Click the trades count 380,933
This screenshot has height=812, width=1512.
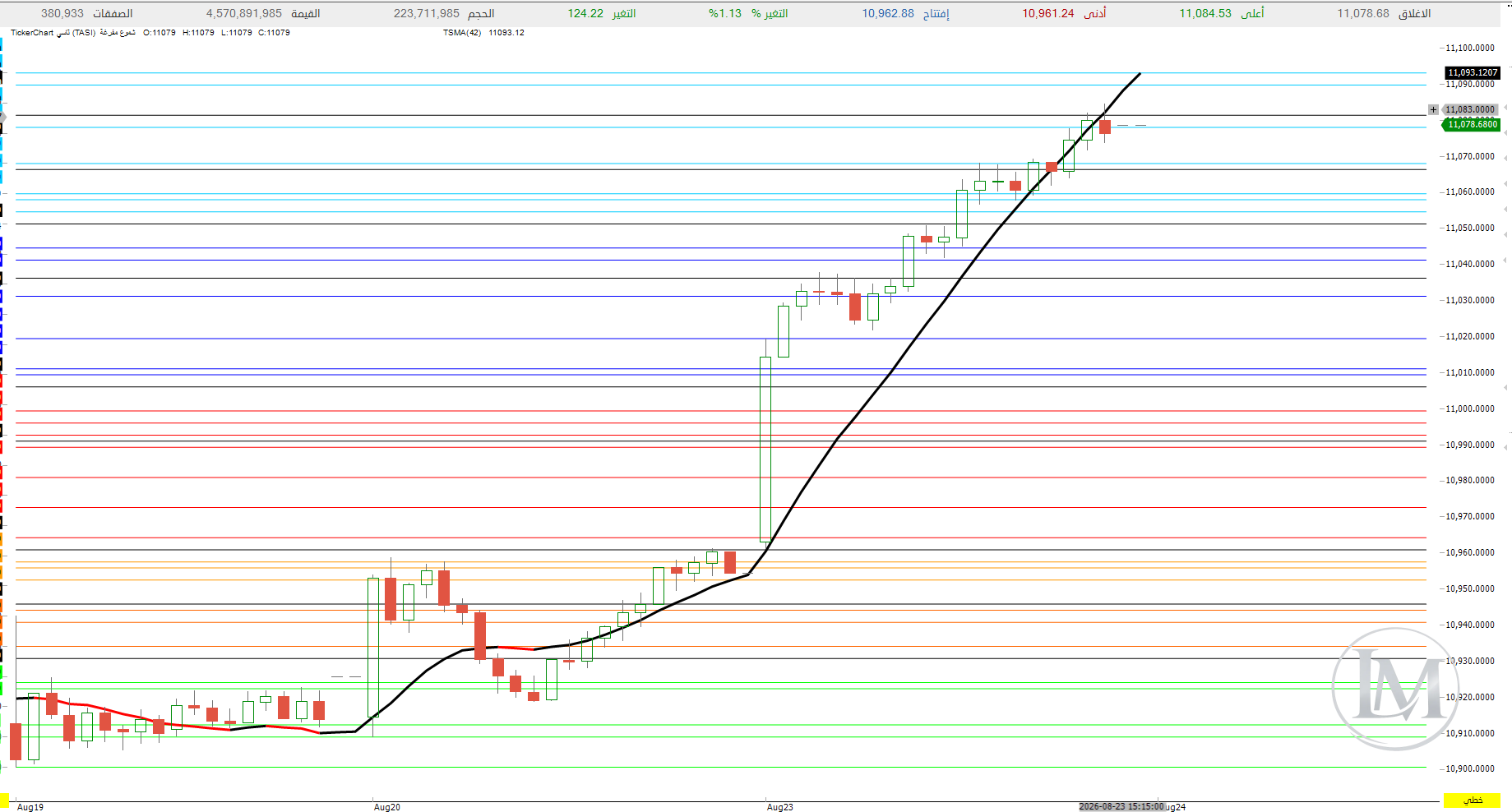pos(62,13)
